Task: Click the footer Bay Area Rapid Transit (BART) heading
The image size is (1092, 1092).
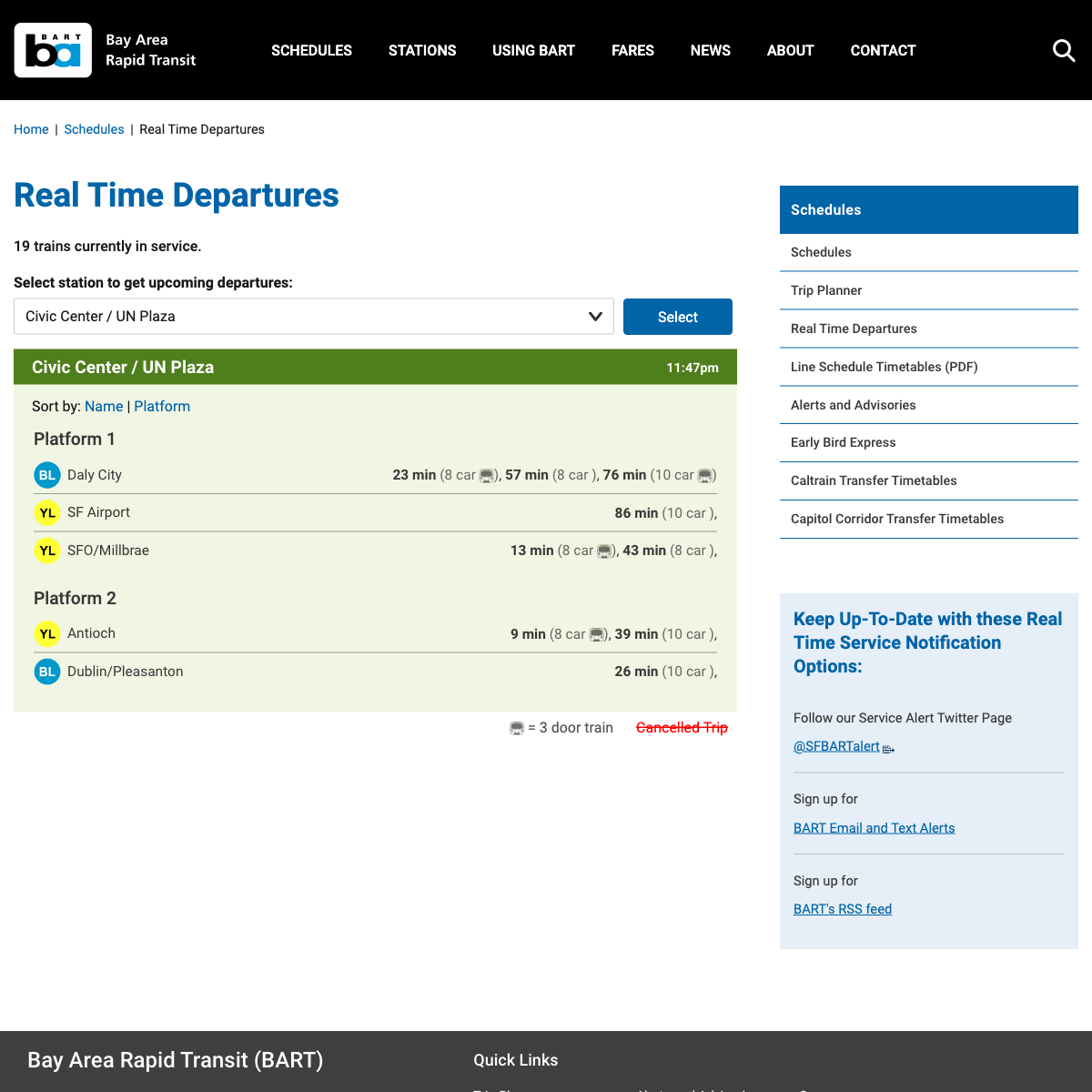Action: (x=176, y=1060)
